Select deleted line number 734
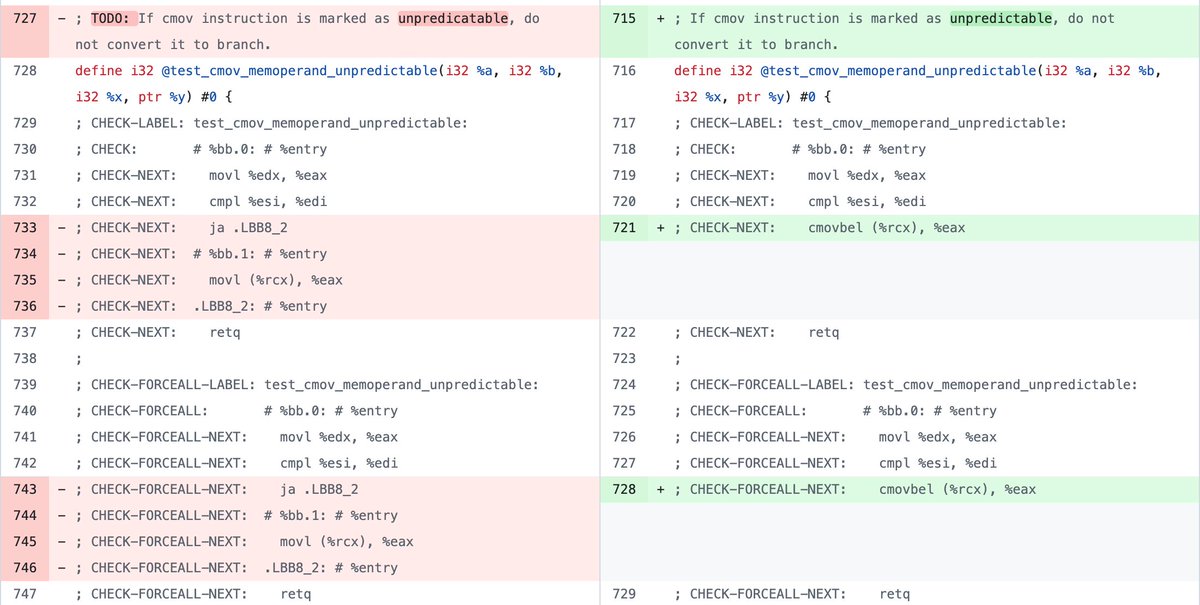The image size is (1200, 605). click(25, 254)
